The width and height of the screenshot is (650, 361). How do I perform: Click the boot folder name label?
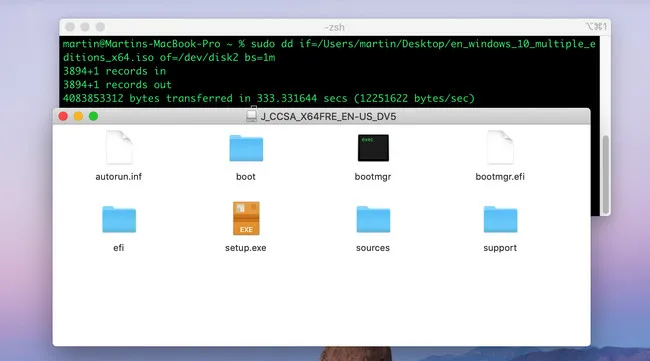point(246,177)
